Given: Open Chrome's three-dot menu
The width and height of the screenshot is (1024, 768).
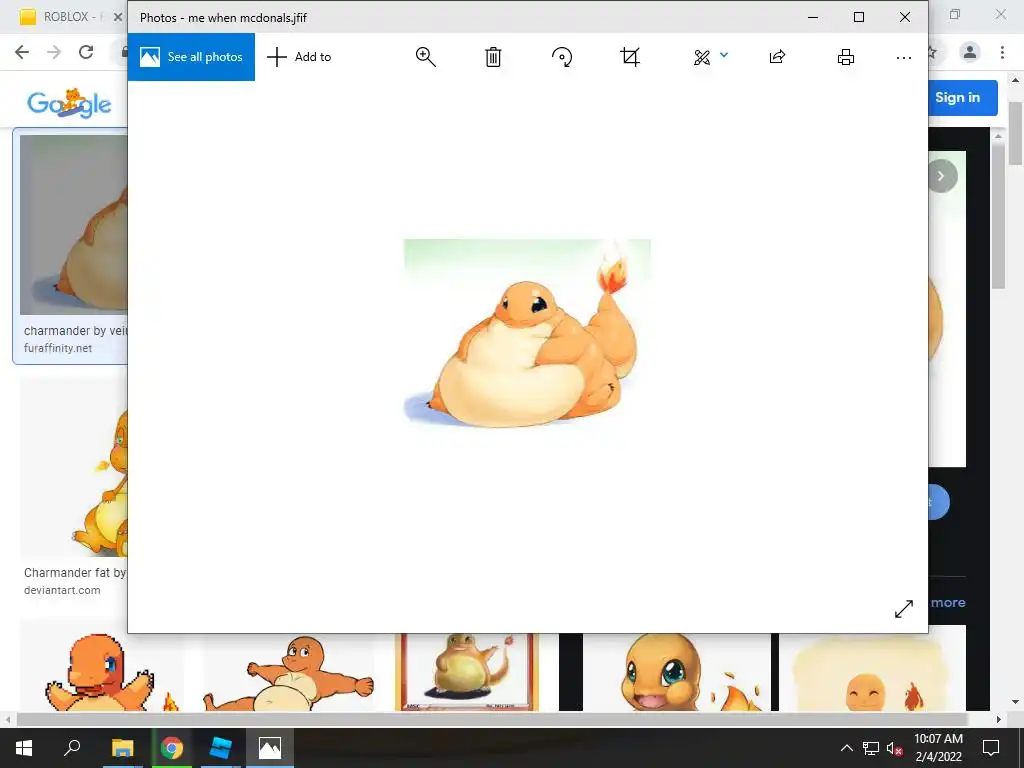Looking at the screenshot, I should coord(1002,52).
